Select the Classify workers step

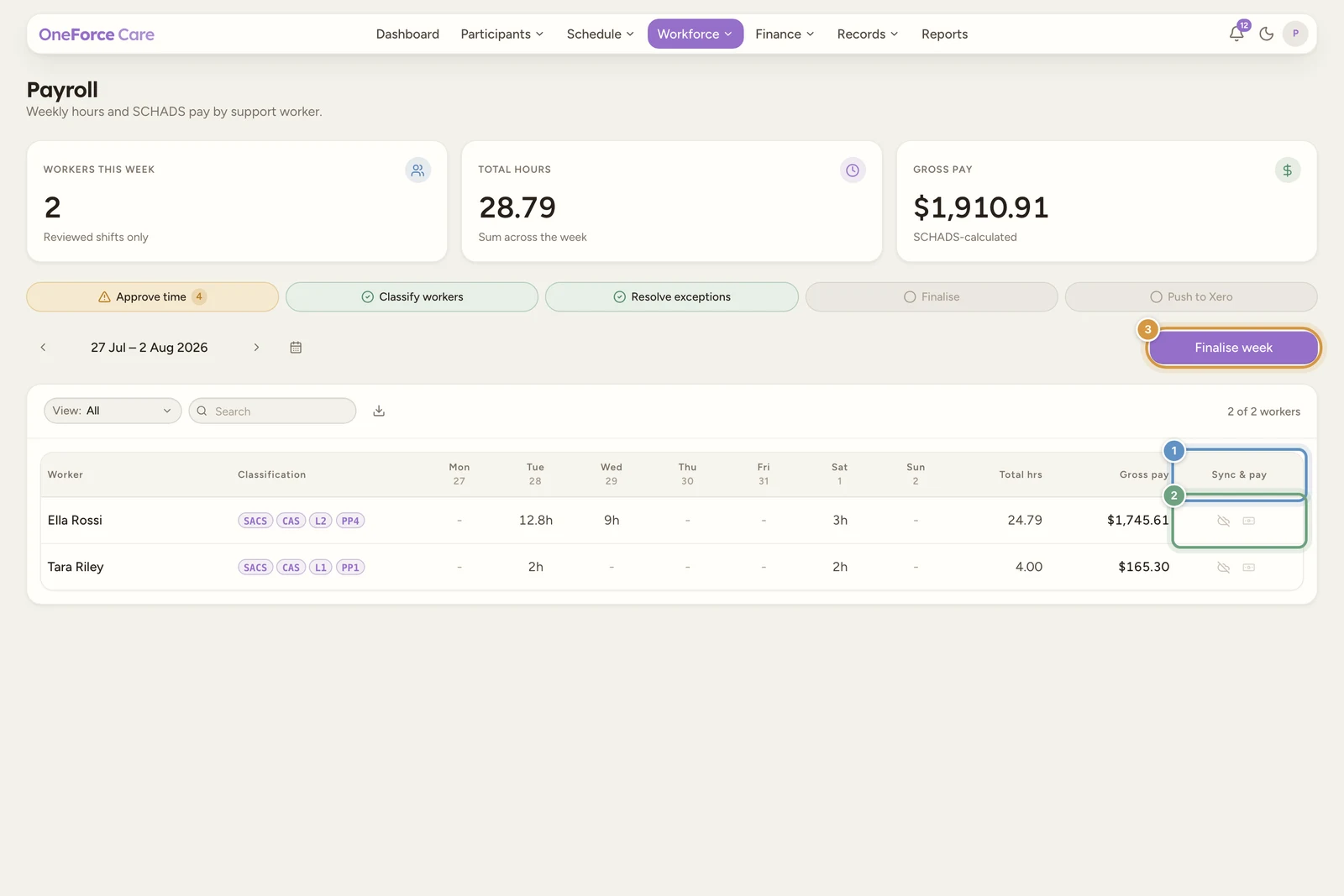tap(412, 297)
